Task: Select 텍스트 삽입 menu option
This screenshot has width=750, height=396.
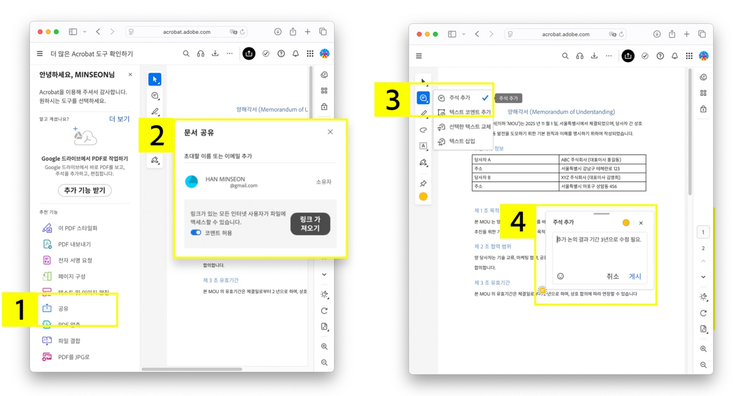Action: (463, 141)
